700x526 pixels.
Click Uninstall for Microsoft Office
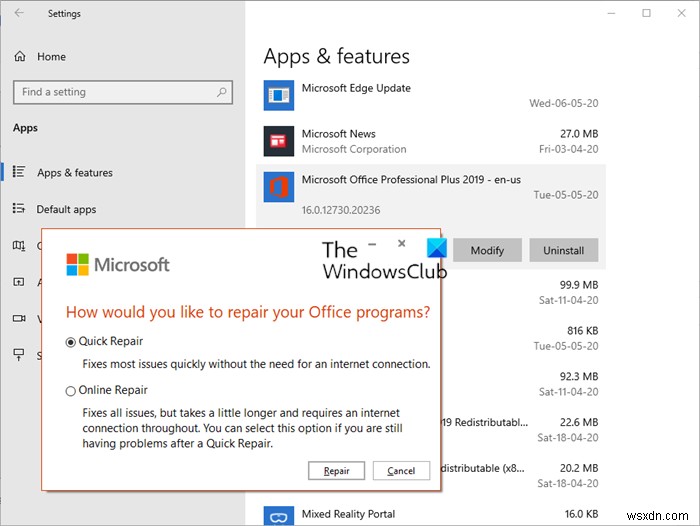tap(563, 250)
